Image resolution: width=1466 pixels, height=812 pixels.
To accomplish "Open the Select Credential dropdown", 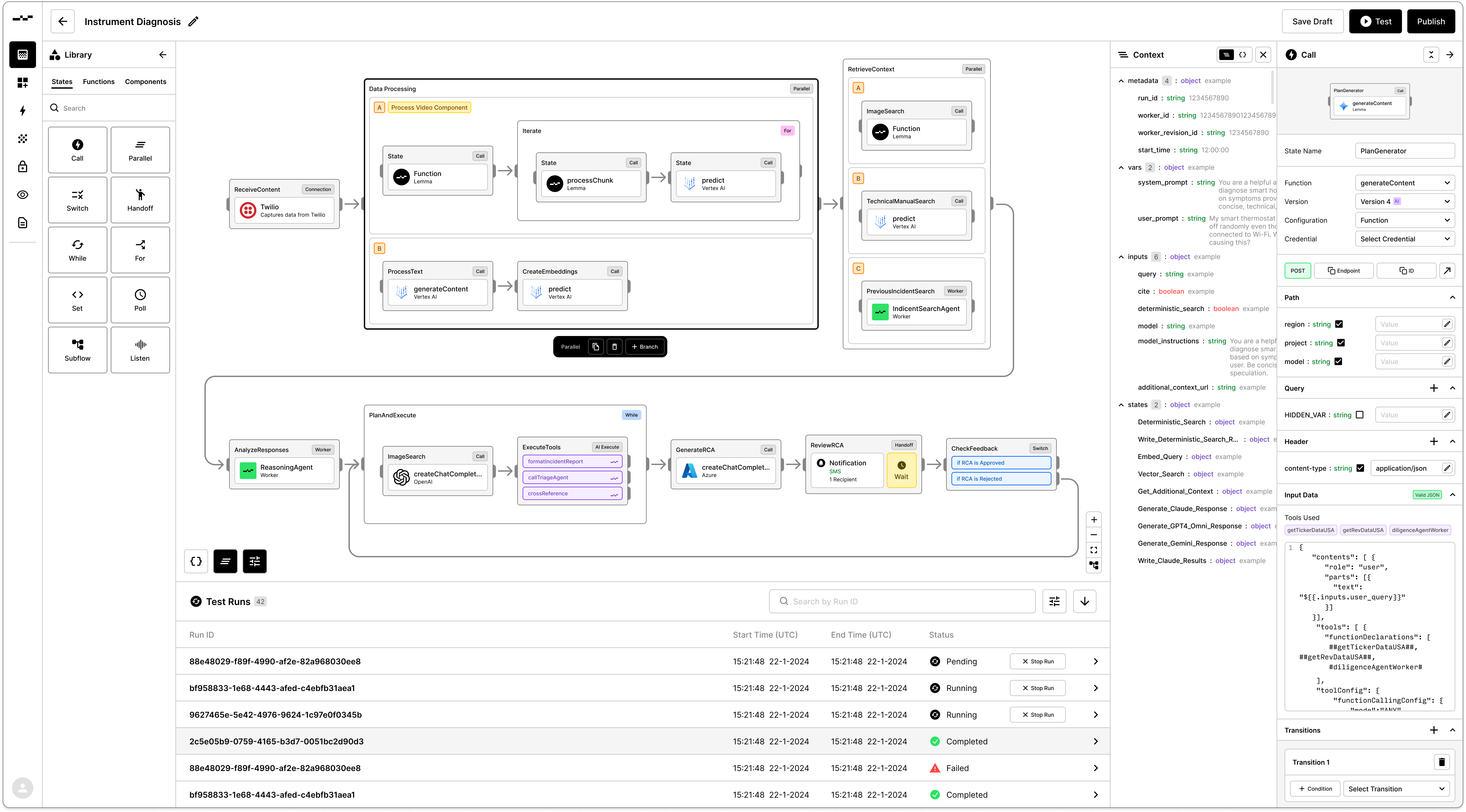I will click(1404, 239).
